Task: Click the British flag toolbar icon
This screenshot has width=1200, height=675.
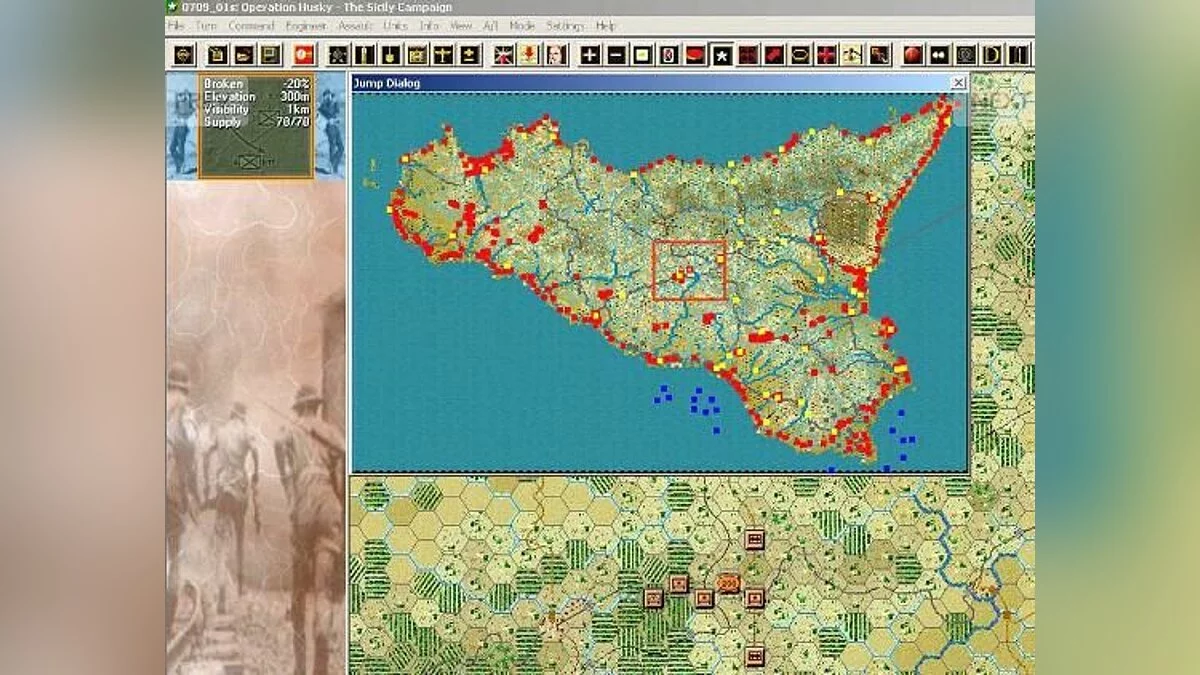Action: point(504,54)
